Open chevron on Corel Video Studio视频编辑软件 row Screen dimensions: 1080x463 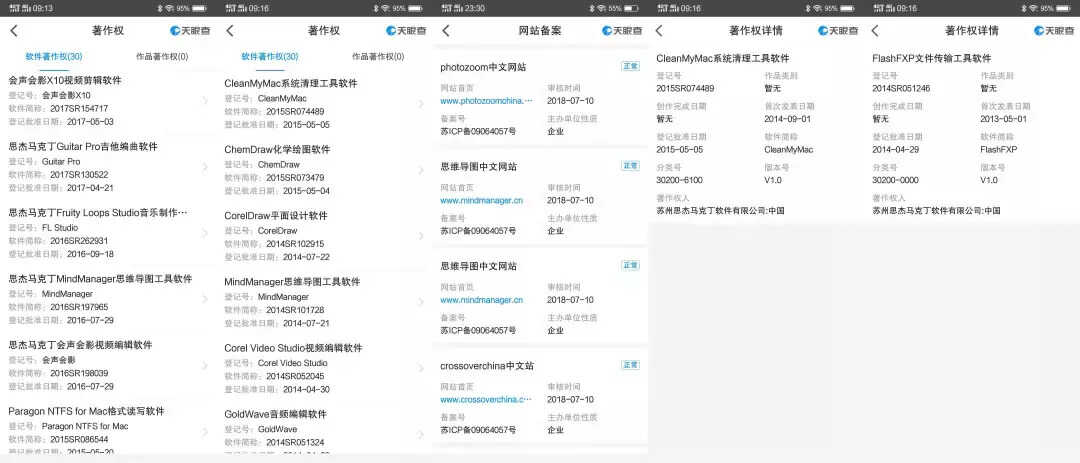(x=421, y=369)
